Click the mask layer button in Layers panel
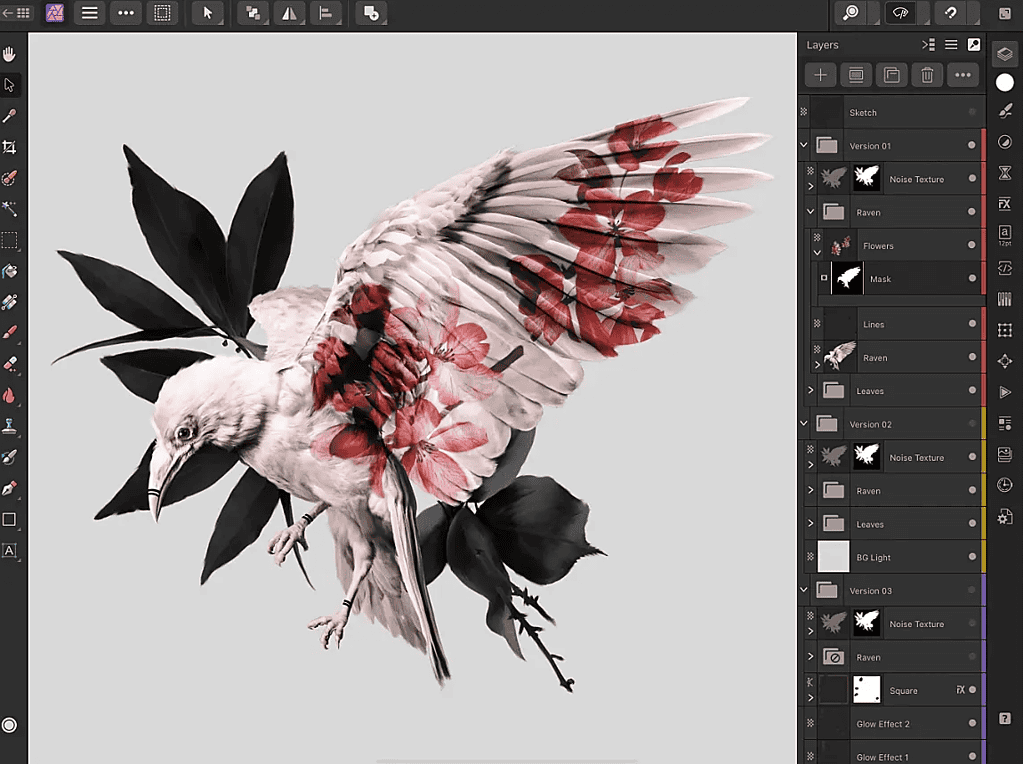The image size is (1023, 764). click(856, 75)
